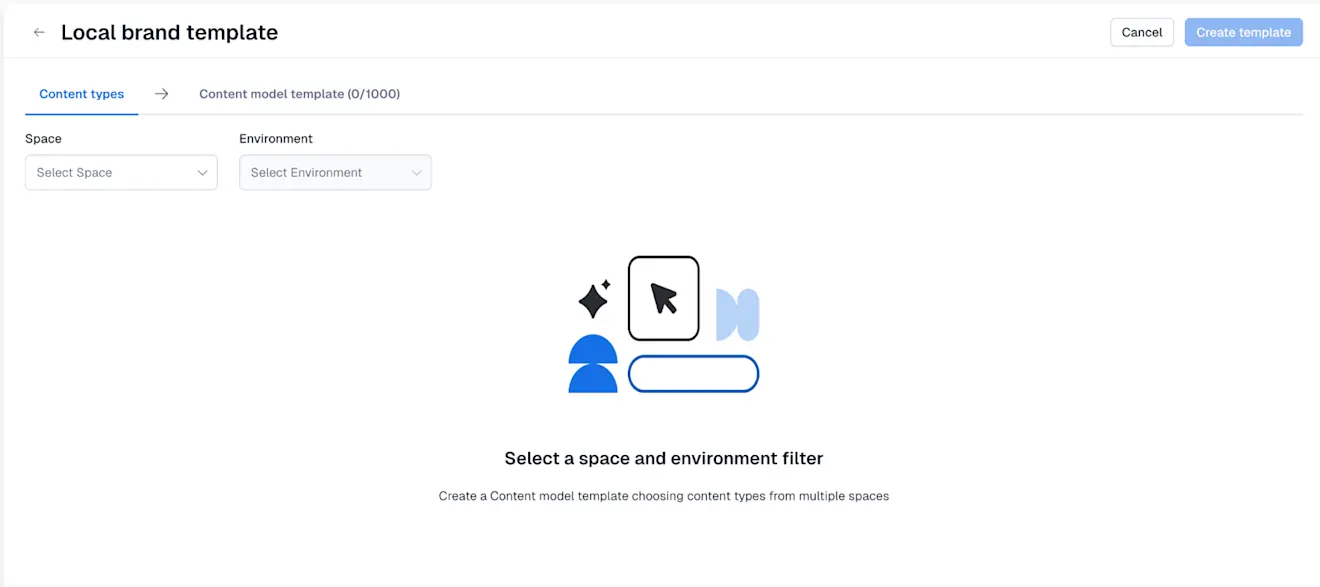This screenshot has width=1320, height=587.
Task: Click inside the Space selection field
Action: coord(110,172)
